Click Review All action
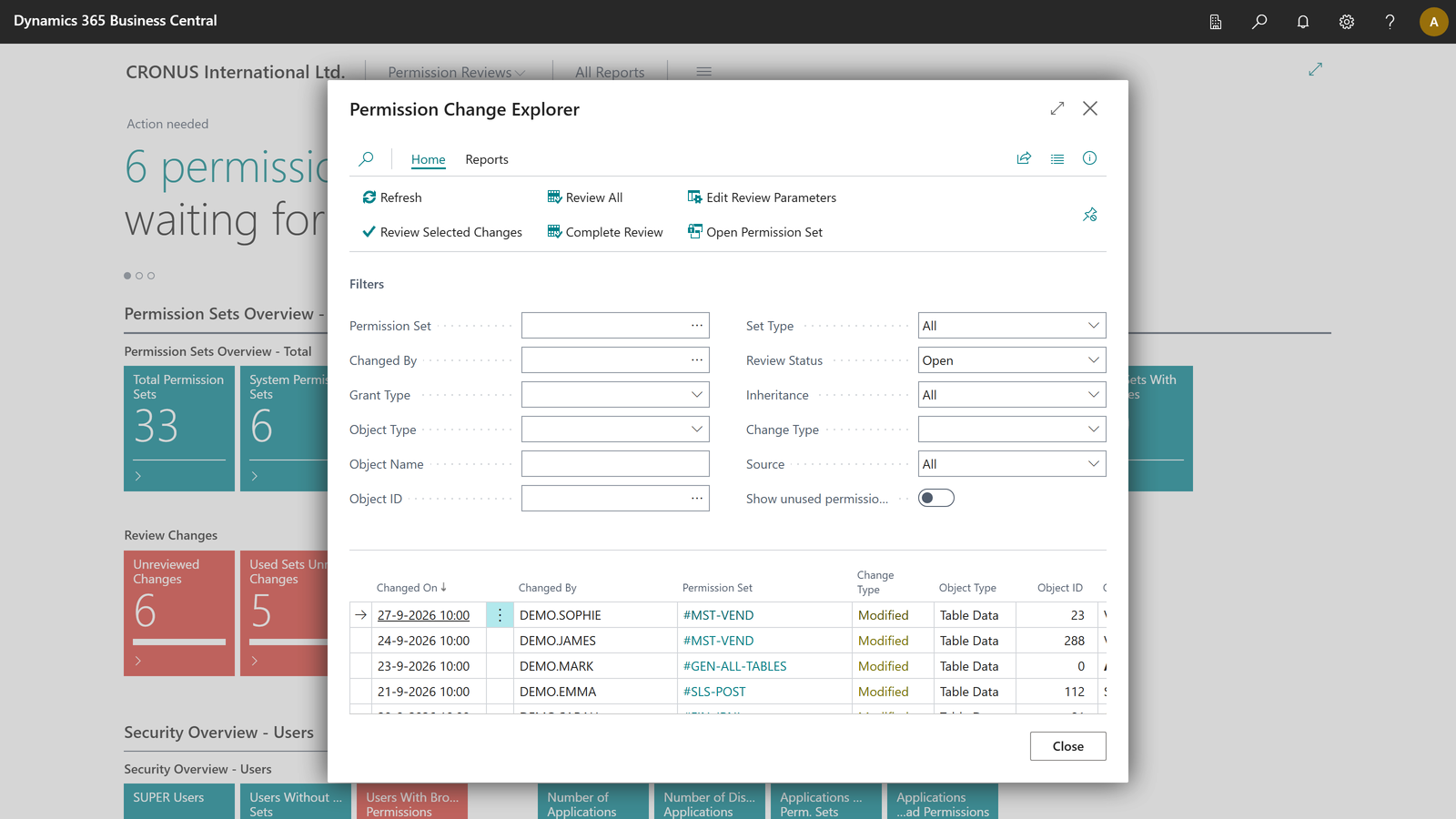 (585, 197)
